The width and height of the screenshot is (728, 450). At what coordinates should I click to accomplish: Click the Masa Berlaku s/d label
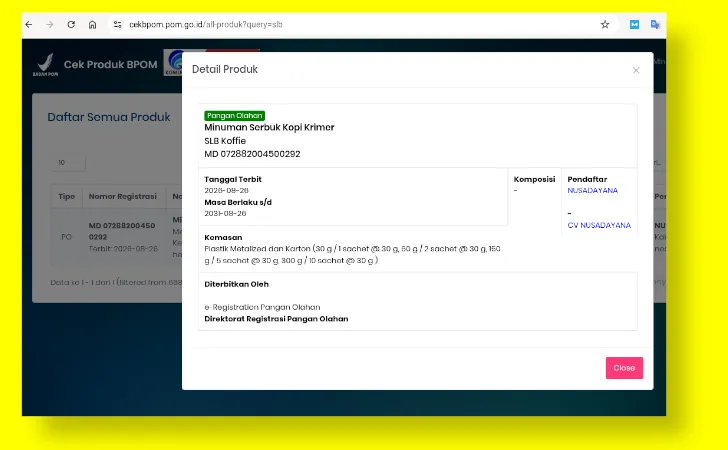pyautogui.click(x=238, y=202)
